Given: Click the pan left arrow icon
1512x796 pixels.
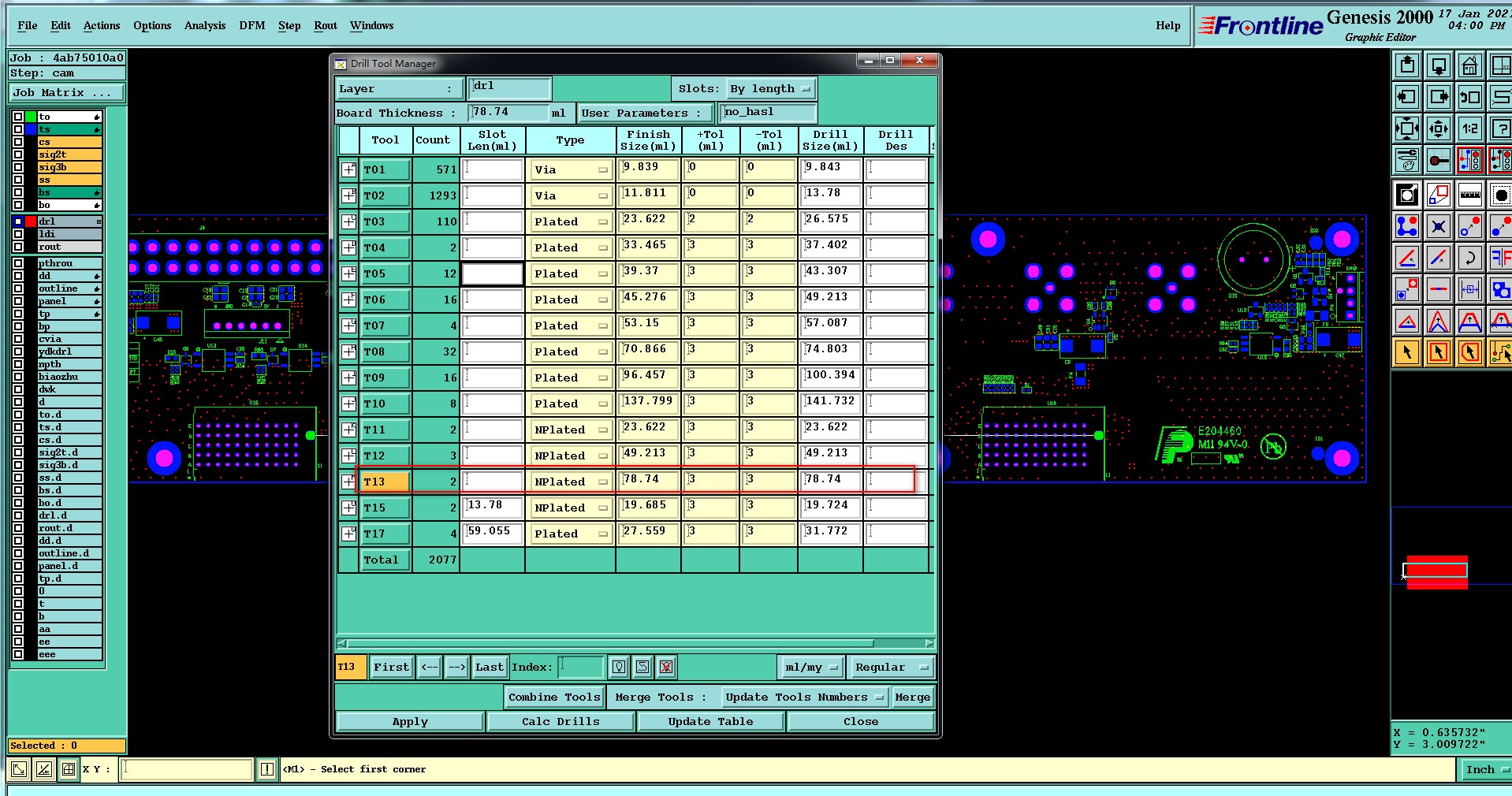Looking at the screenshot, I should coord(1407,98).
